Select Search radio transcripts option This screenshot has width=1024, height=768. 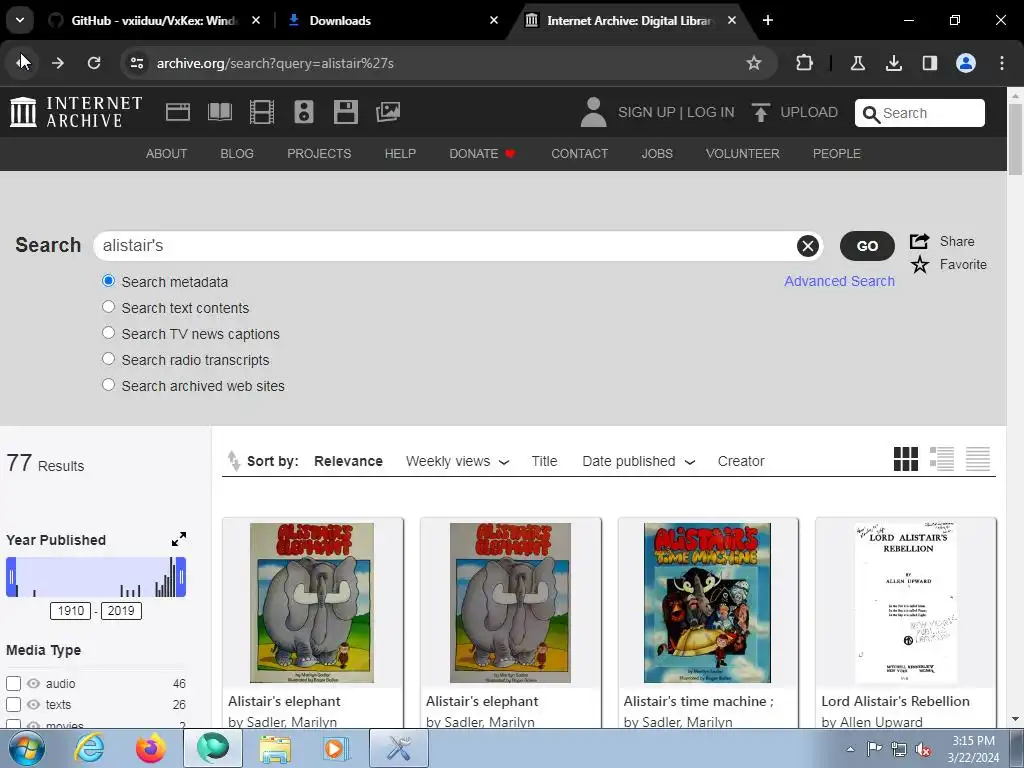coord(108,359)
